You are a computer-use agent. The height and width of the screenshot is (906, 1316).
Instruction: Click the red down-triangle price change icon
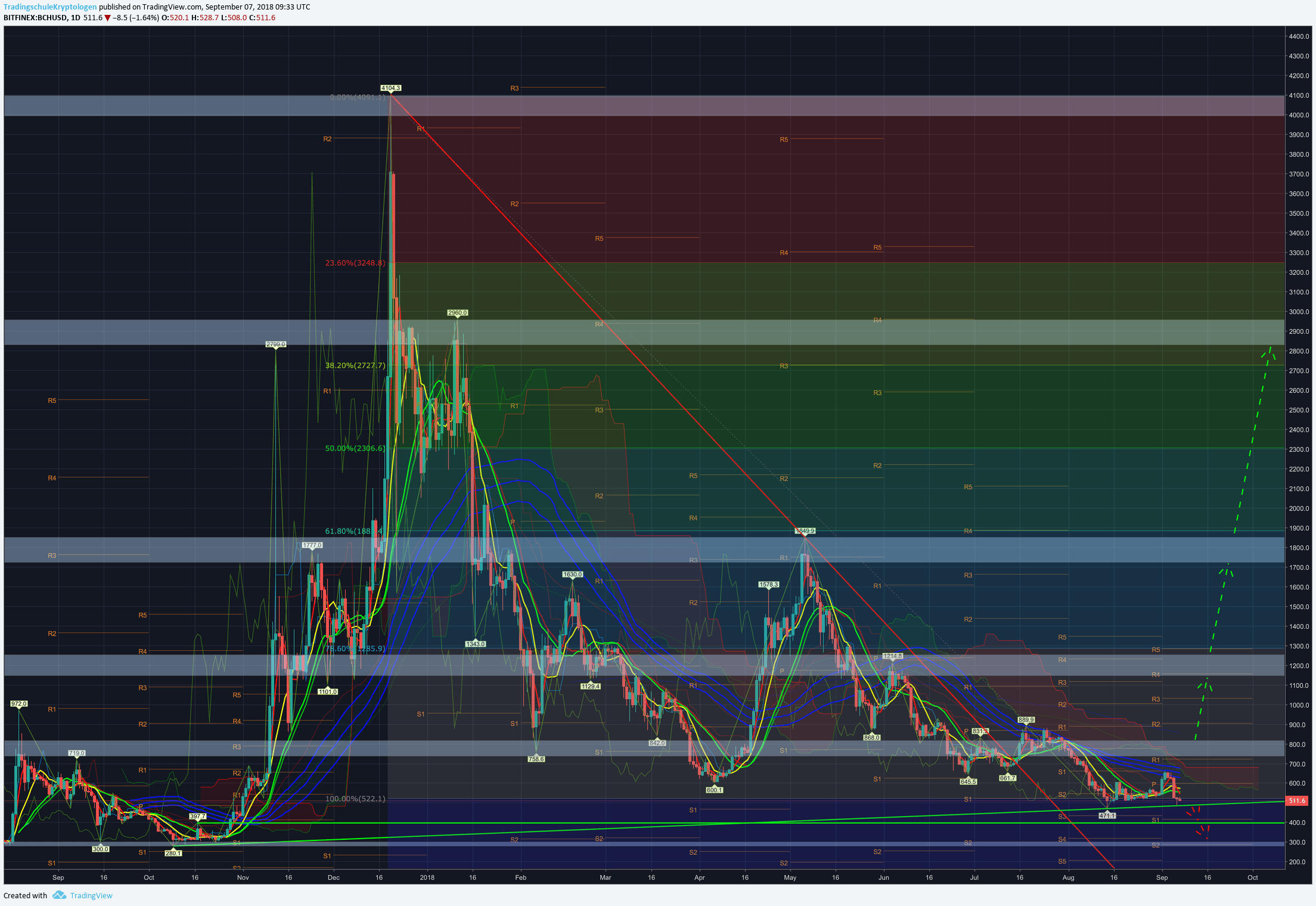pos(107,18)
